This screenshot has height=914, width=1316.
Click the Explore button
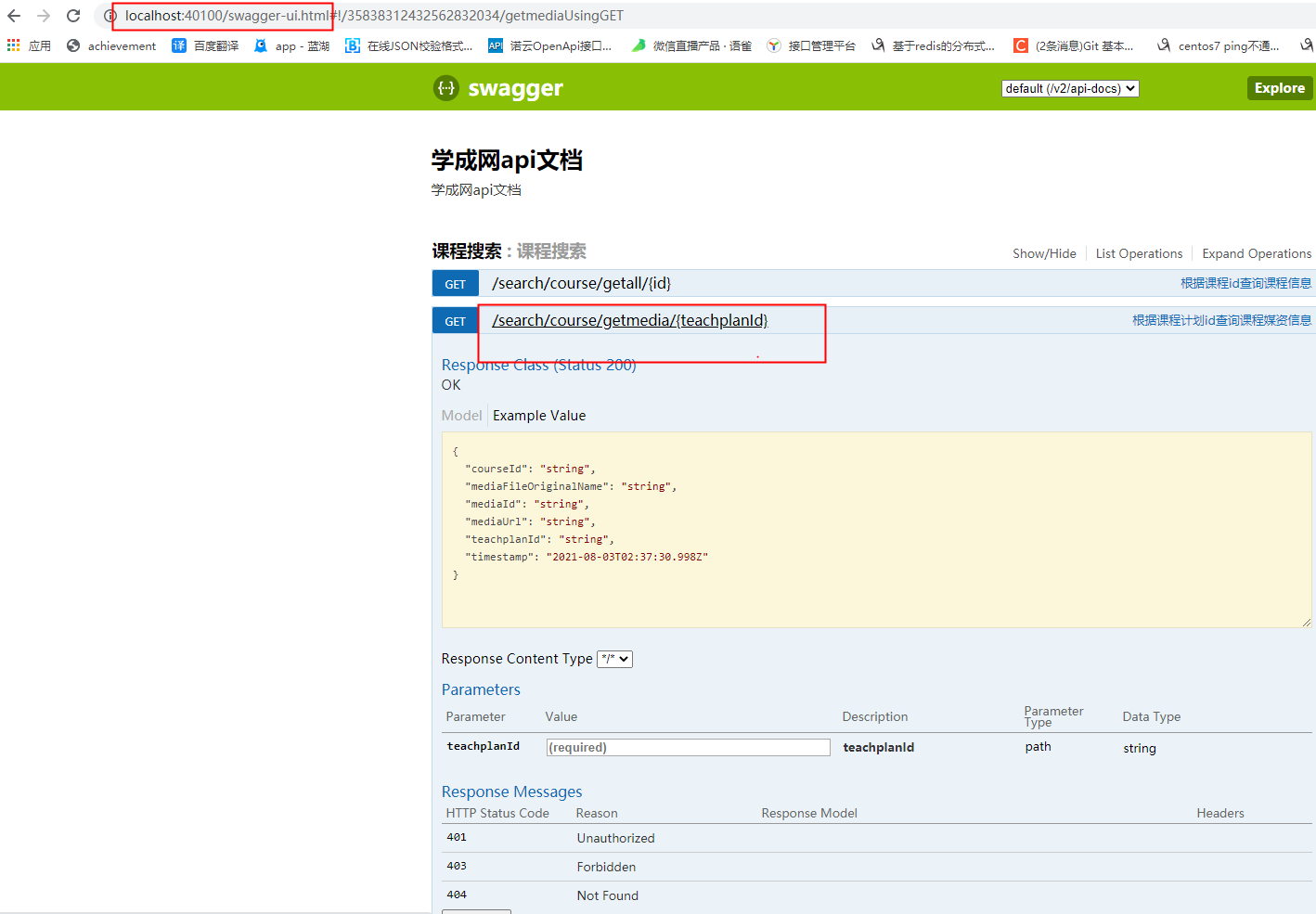click(1280, 88)
